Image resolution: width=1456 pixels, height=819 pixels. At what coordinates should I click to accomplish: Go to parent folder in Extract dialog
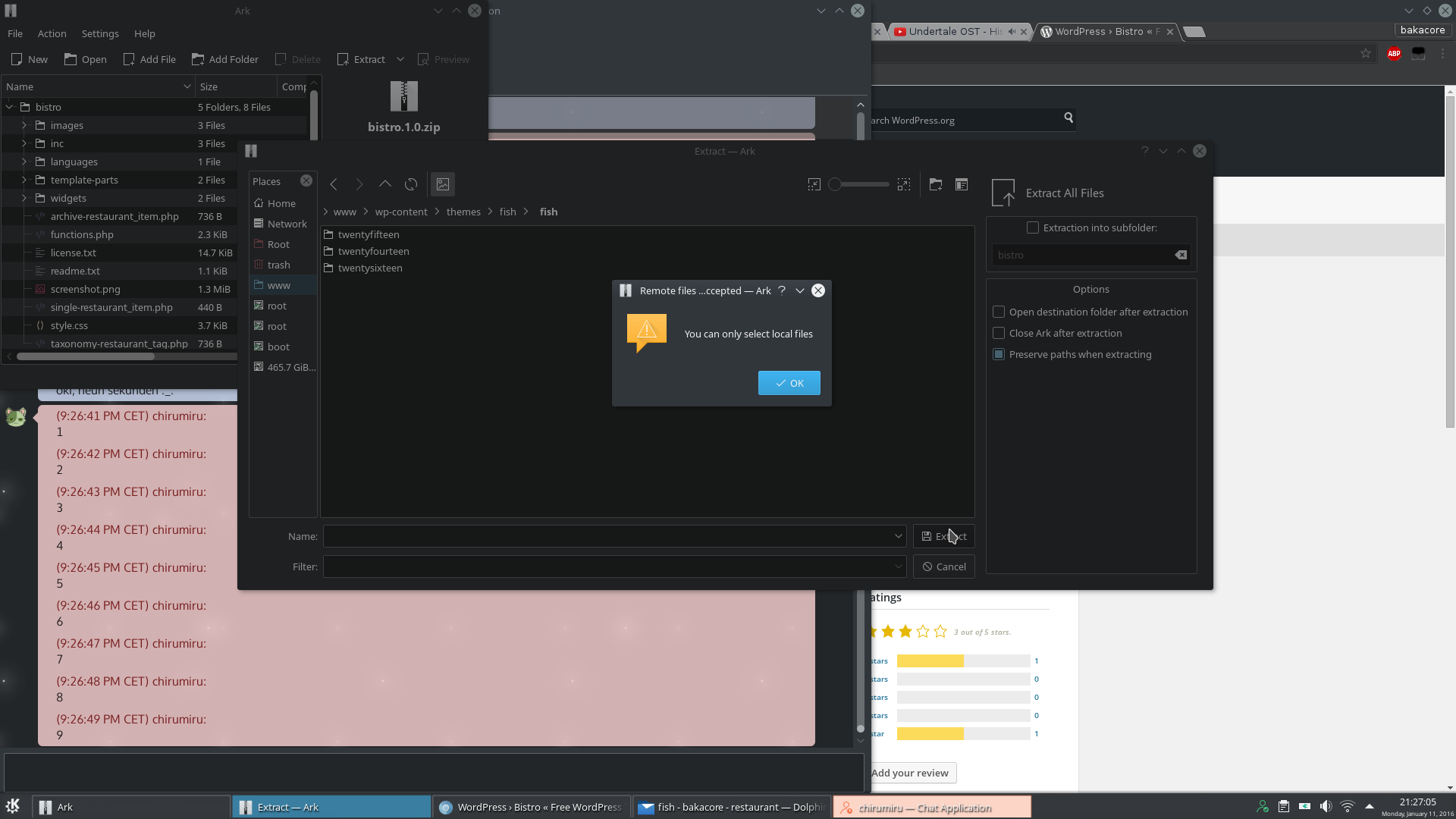[x=385, y=184]
